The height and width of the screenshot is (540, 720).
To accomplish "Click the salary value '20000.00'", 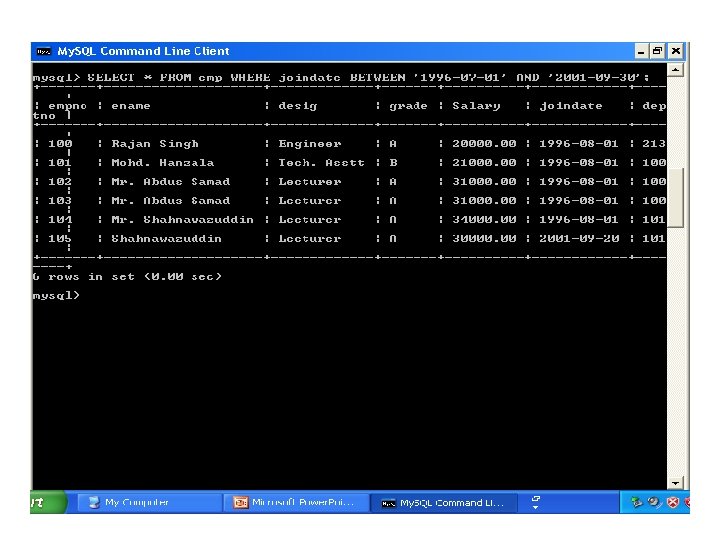I will [x=484, y=144].
